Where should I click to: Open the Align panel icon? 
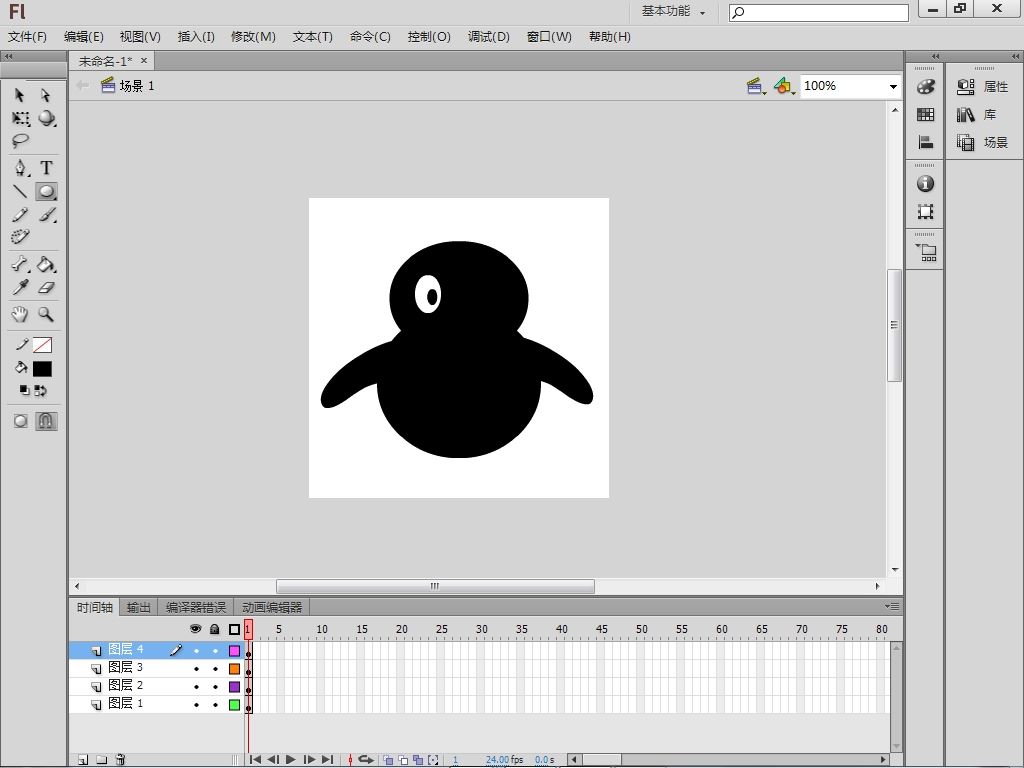925,142
